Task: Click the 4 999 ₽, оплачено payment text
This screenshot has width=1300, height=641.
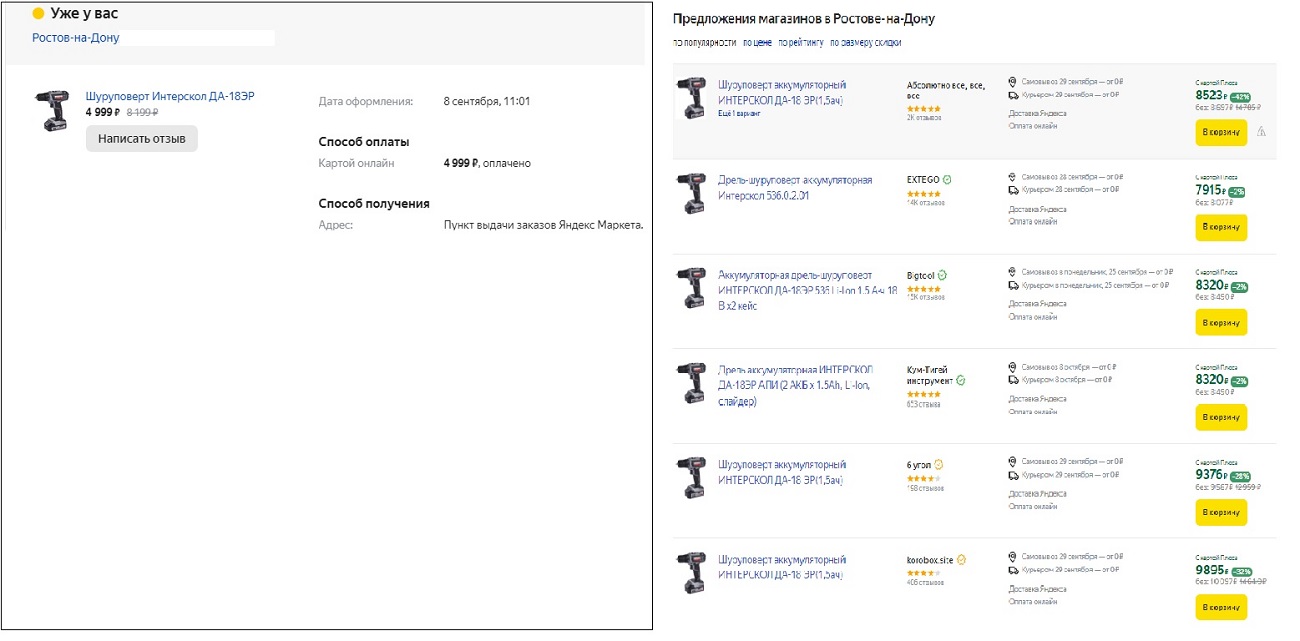Action: [x=487, y=163]
